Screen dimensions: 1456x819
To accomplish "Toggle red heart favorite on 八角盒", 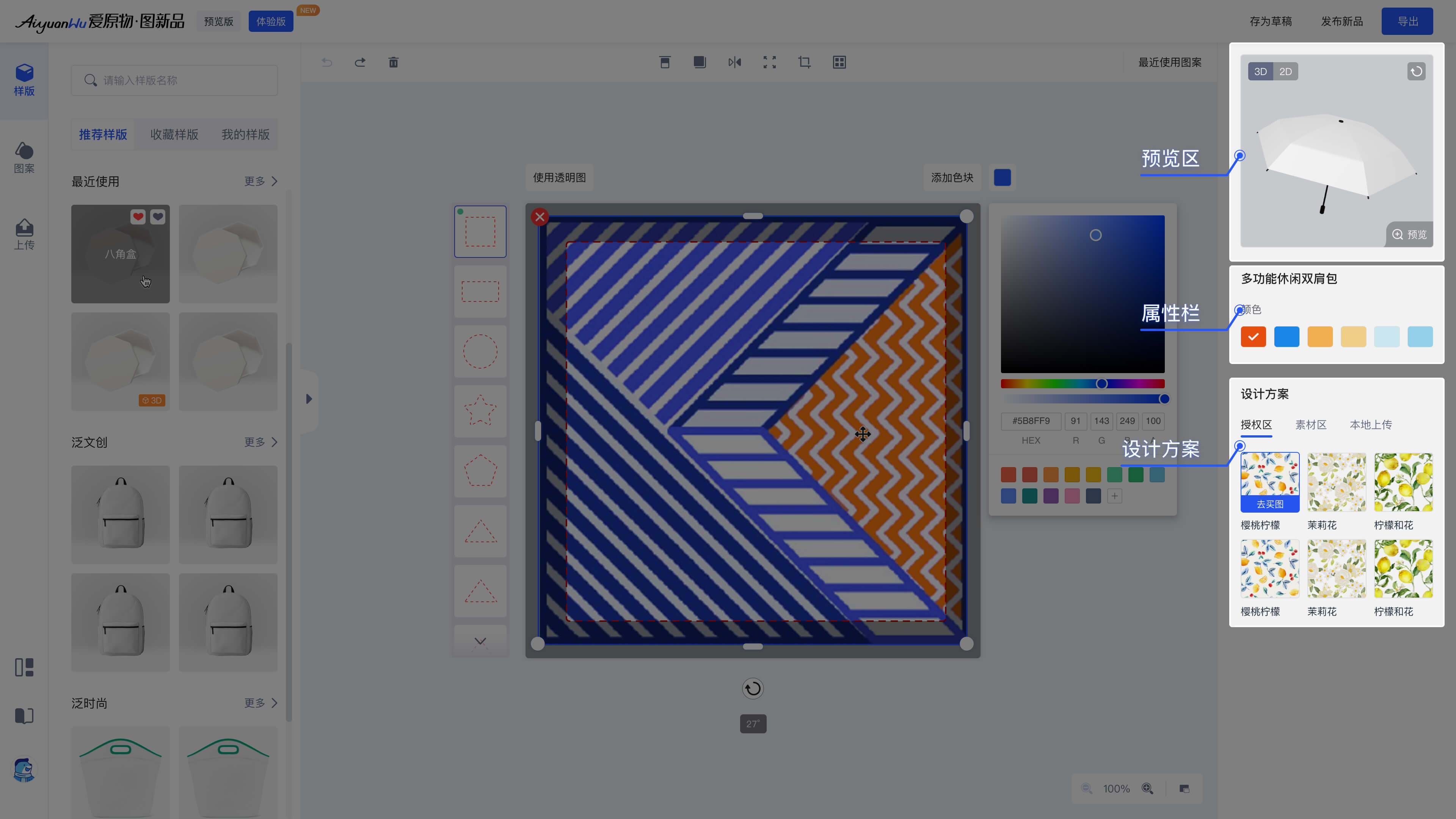I will tap(138, 217).
